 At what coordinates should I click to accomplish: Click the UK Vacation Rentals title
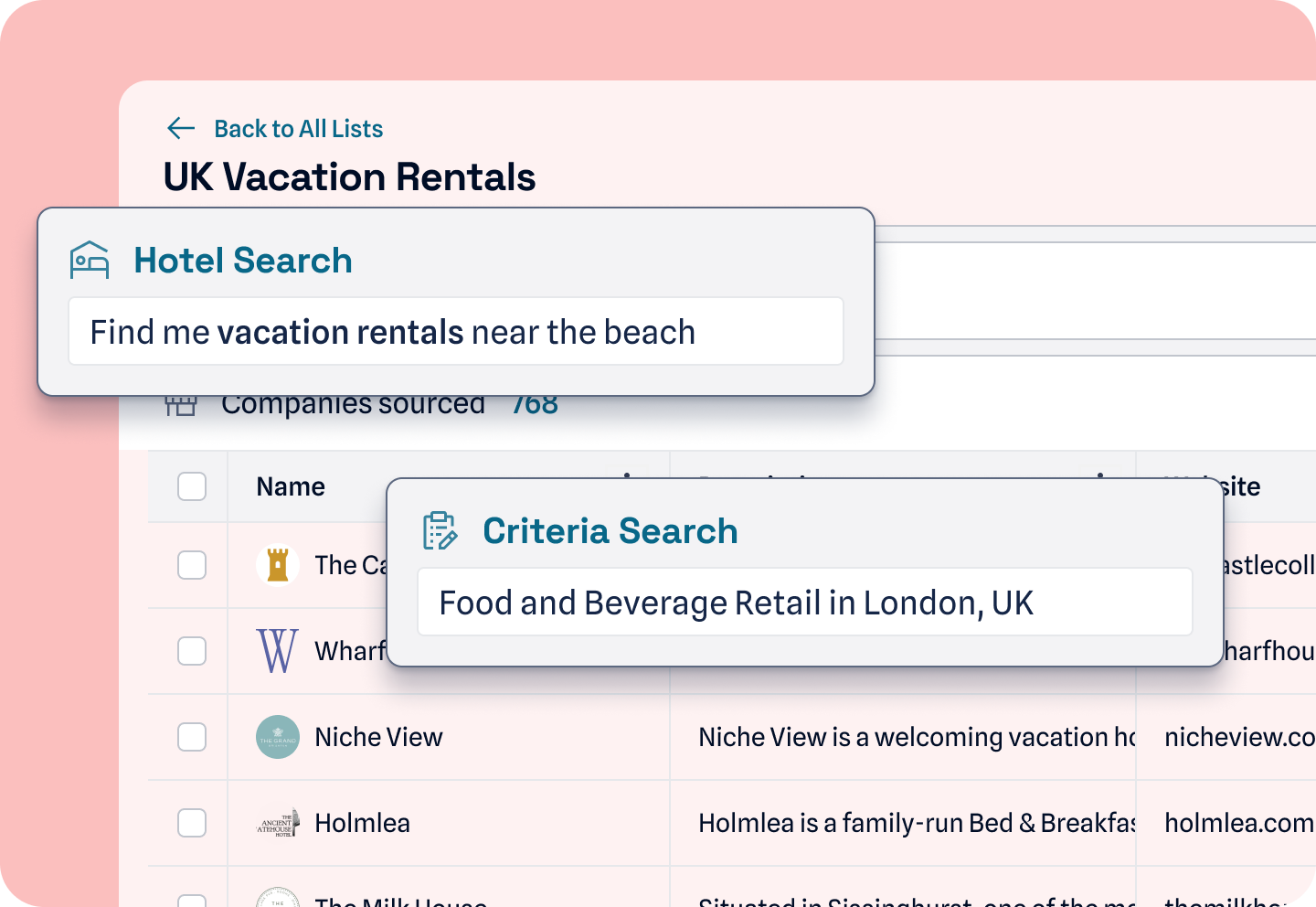click(x=349, y=176)
